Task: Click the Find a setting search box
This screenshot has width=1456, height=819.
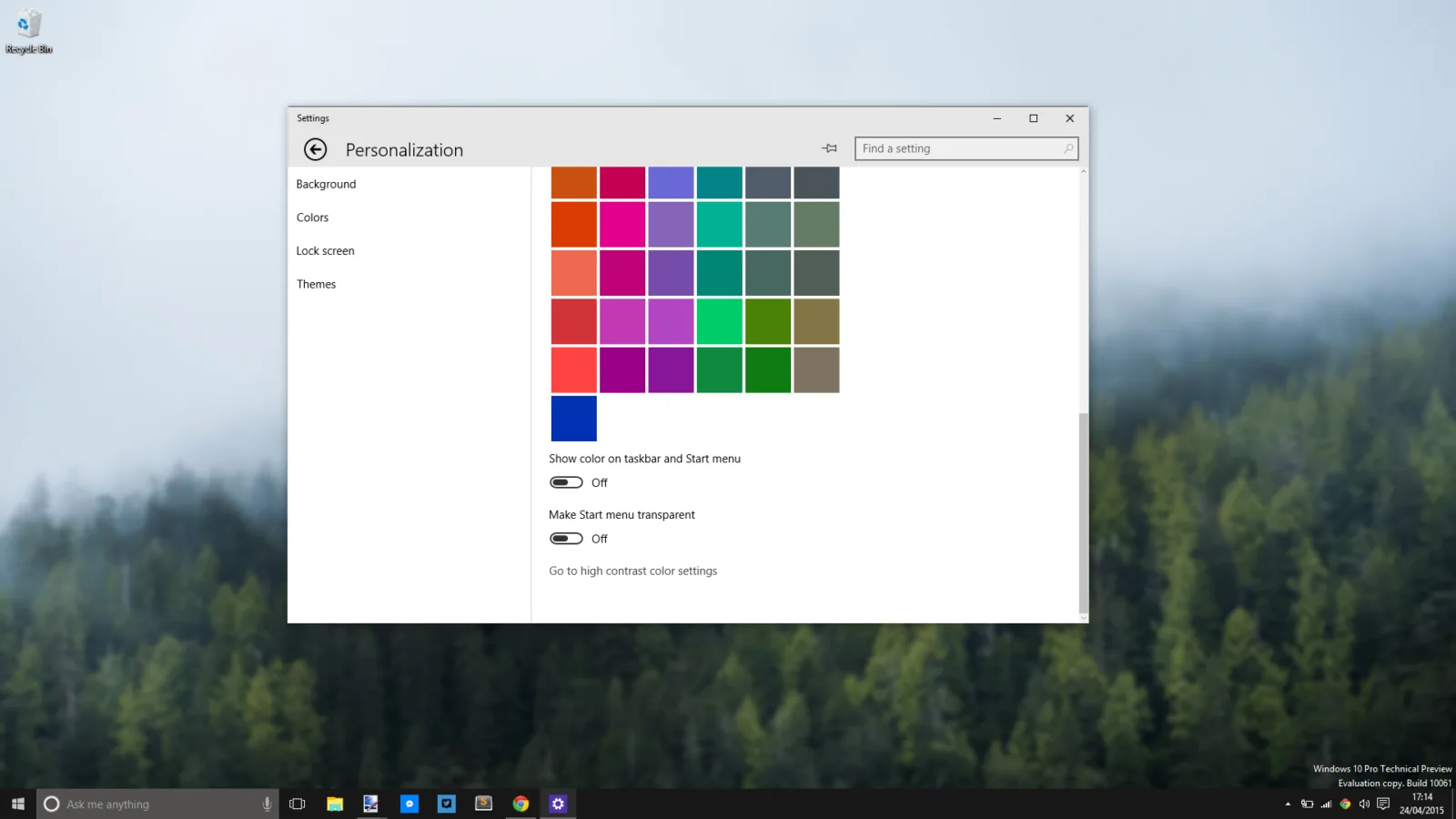Action: [x=966, y=148]
